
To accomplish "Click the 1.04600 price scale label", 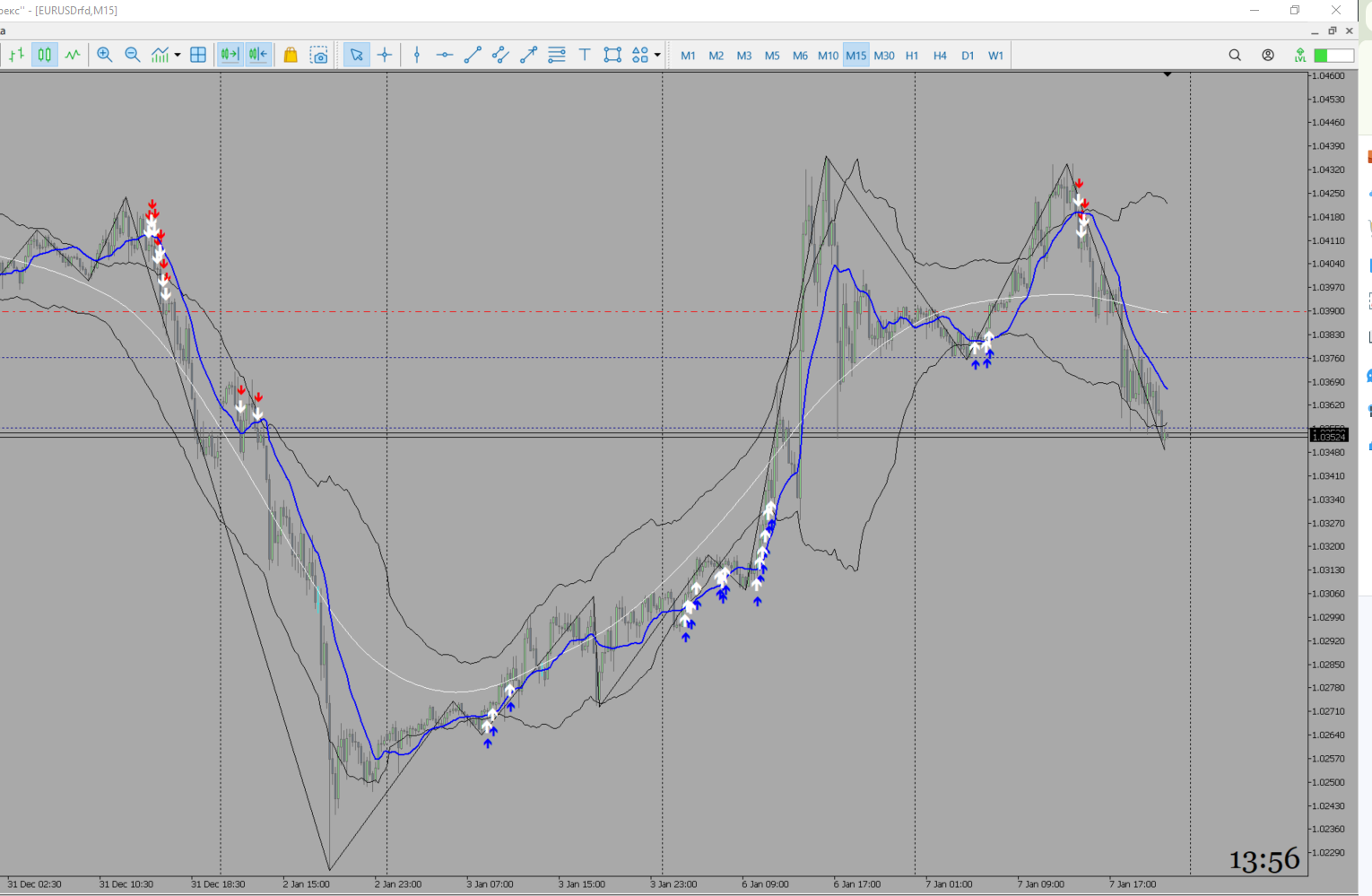I will 1328,75.
